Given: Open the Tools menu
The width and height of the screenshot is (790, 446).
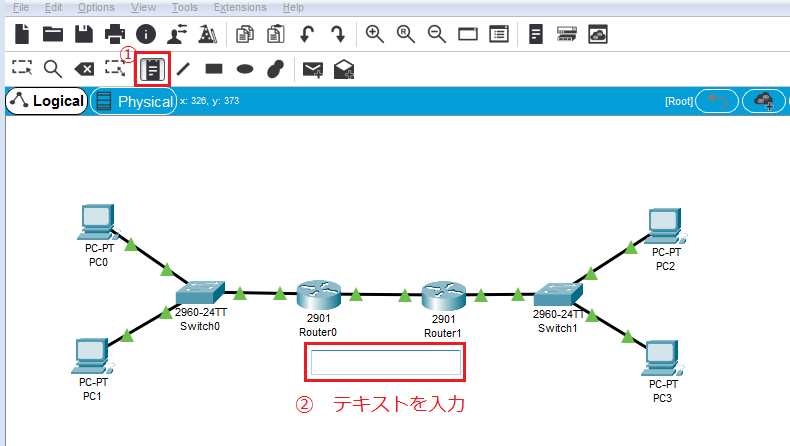Looking at the screenshot, I should click(184, 7).
